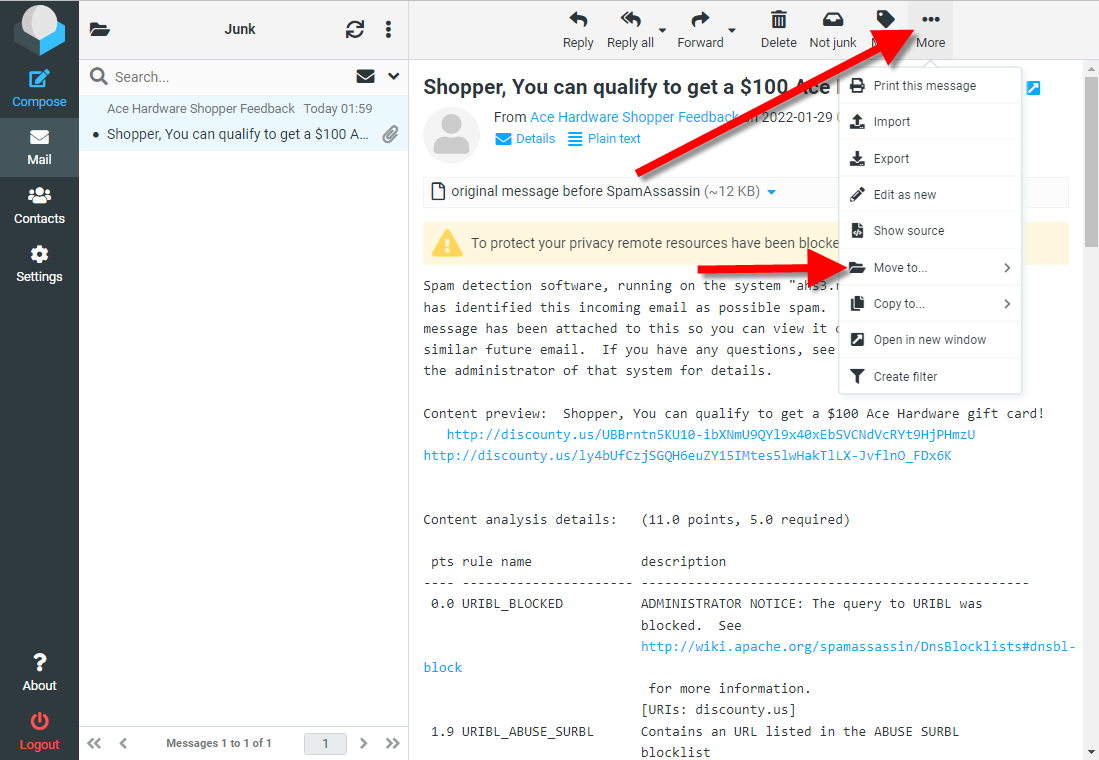The height and width of the screenshot is (760, 1099).
Task: Open the Forward options arrow
Action: point(732,30)
